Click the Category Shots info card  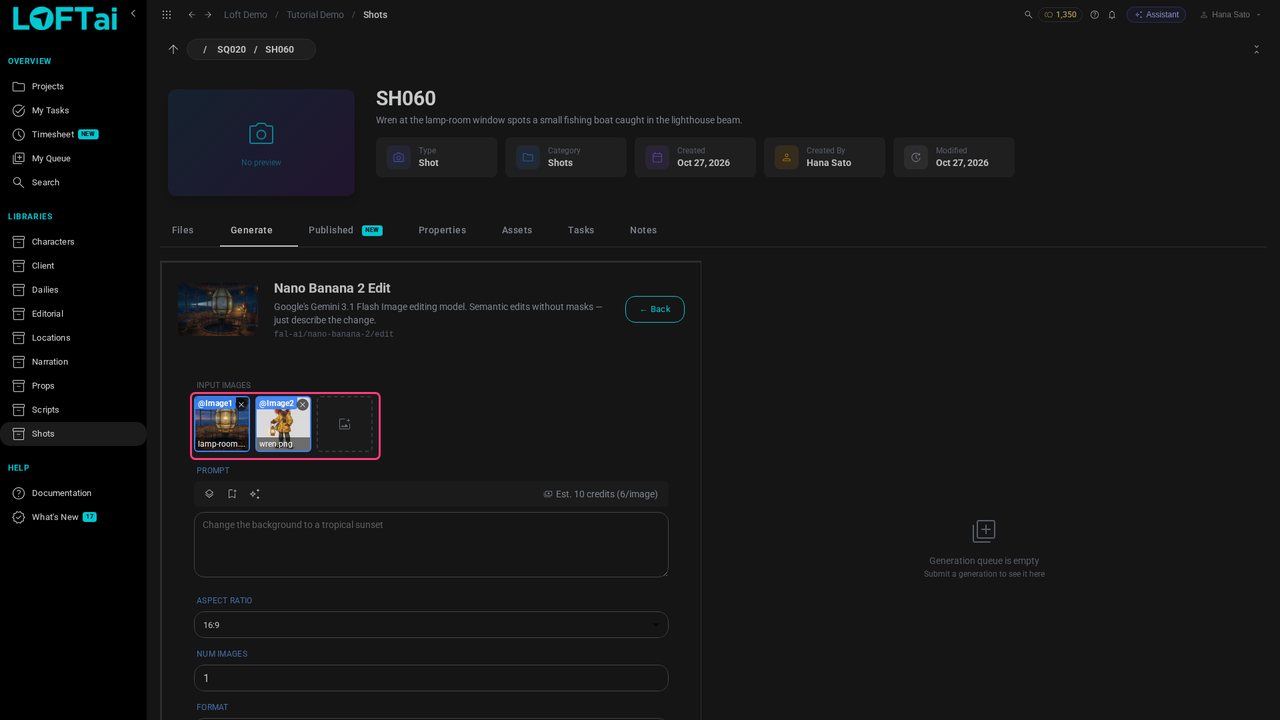[x=566, y=157]
